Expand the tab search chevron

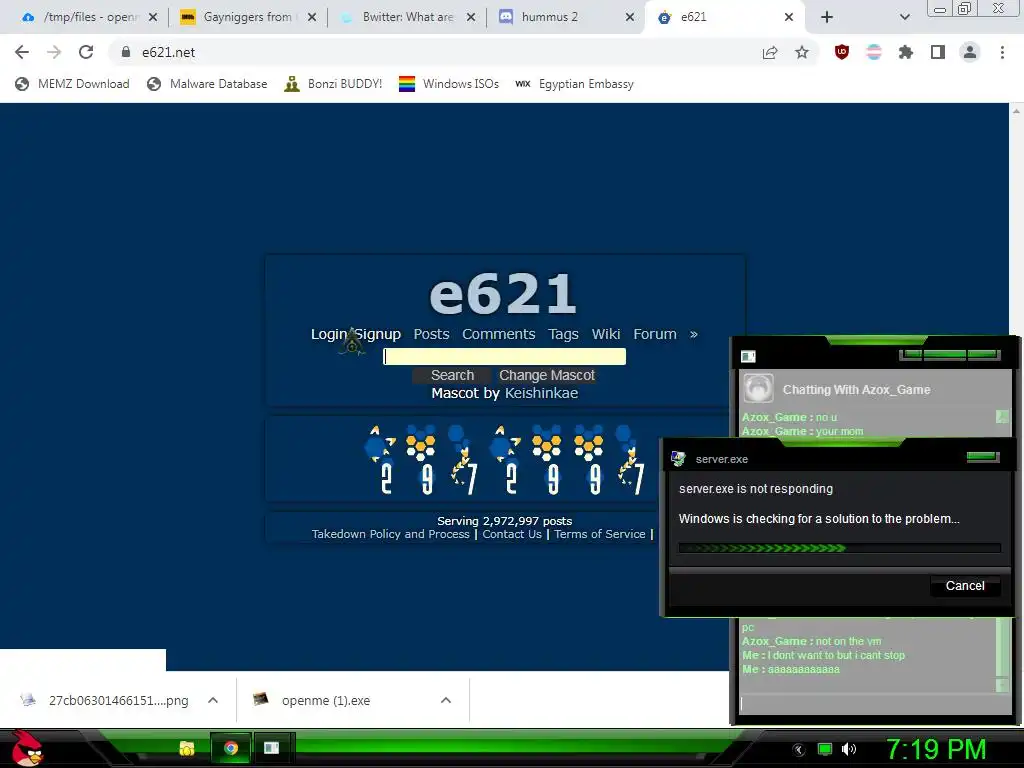[904, 18]
